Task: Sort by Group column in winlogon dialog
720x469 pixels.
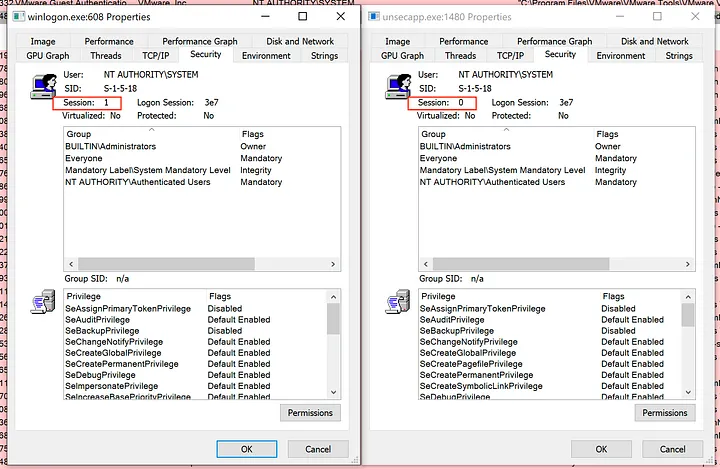Action: pos(150,134)
